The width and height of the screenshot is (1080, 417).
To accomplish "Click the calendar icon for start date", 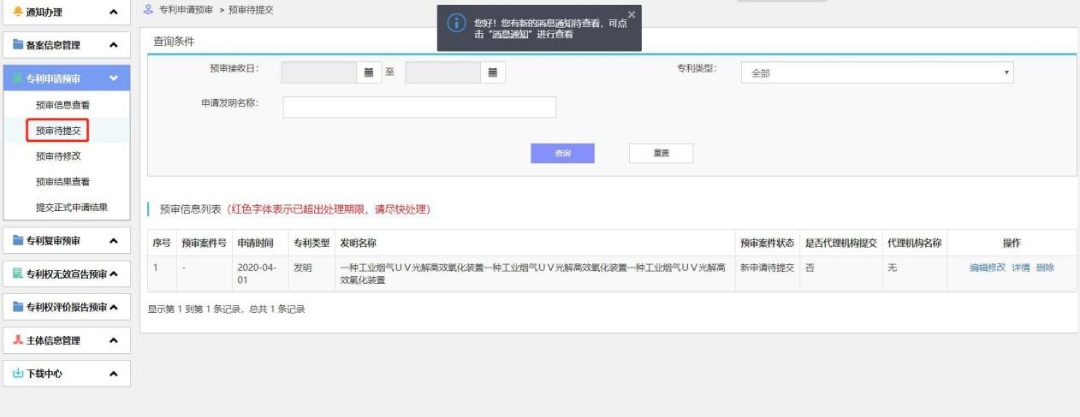I will pyautogui.click(x=369, y=73).
